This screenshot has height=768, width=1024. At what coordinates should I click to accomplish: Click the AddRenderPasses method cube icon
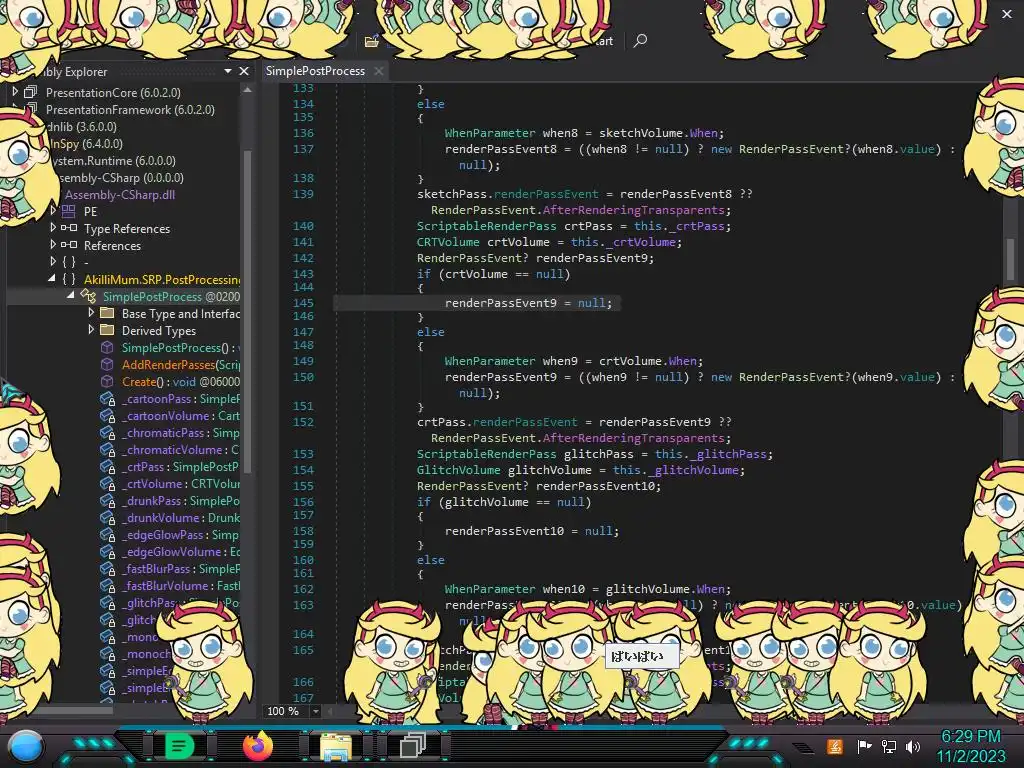[x=107, y=364]
